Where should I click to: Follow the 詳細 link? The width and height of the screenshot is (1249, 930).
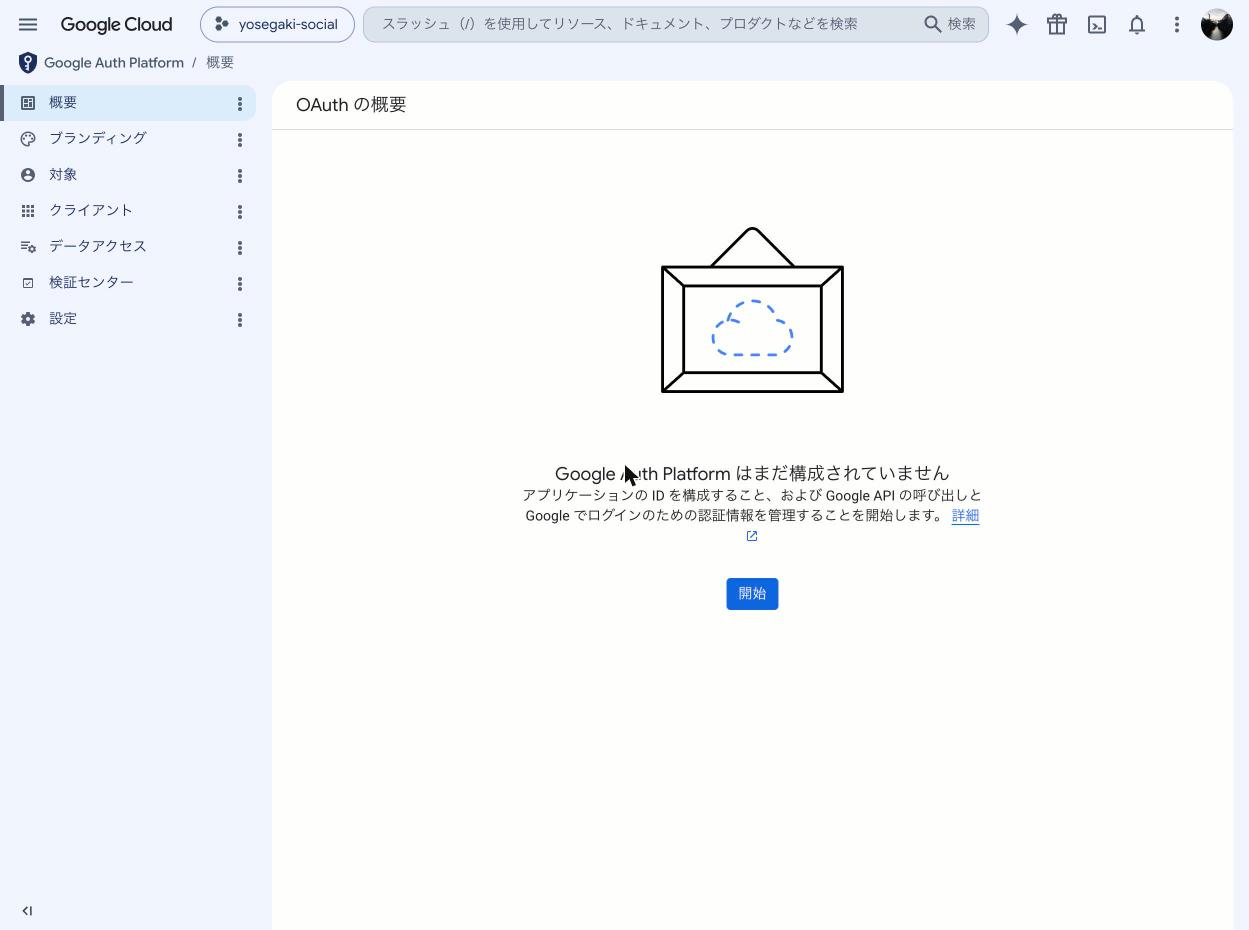pos(965,516)
